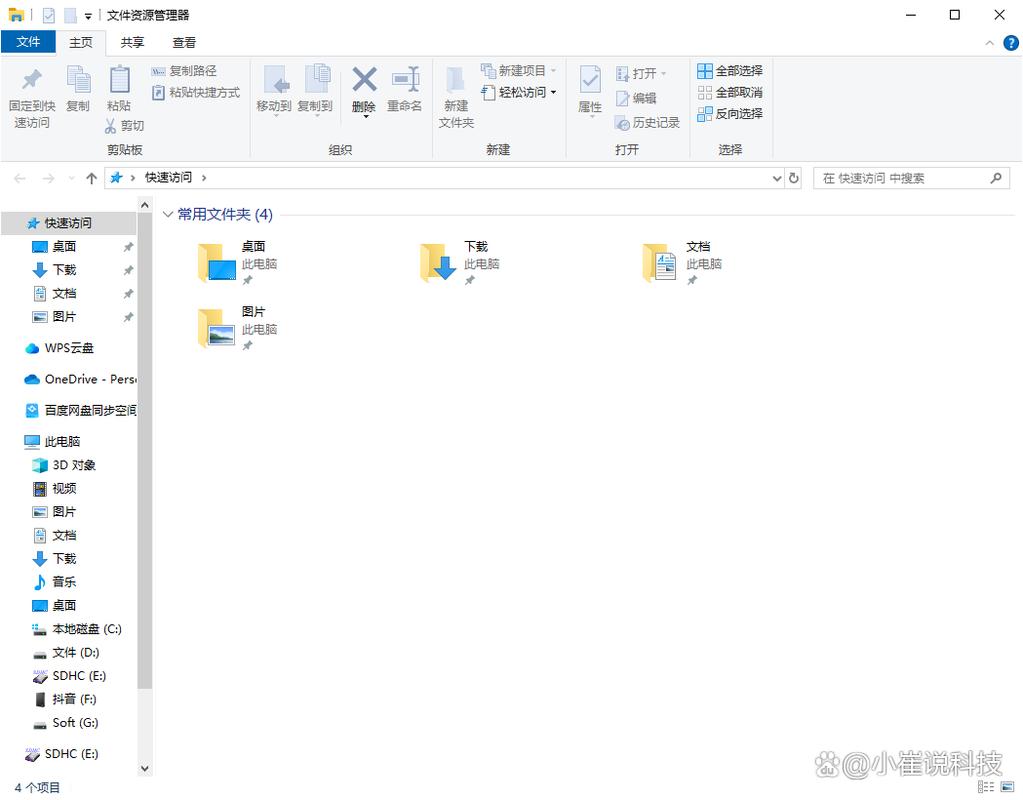The height and width of the screenshot is (800, 1023).
Task: Enable 全部选择 to select all items
Action: tap(729, 69)
